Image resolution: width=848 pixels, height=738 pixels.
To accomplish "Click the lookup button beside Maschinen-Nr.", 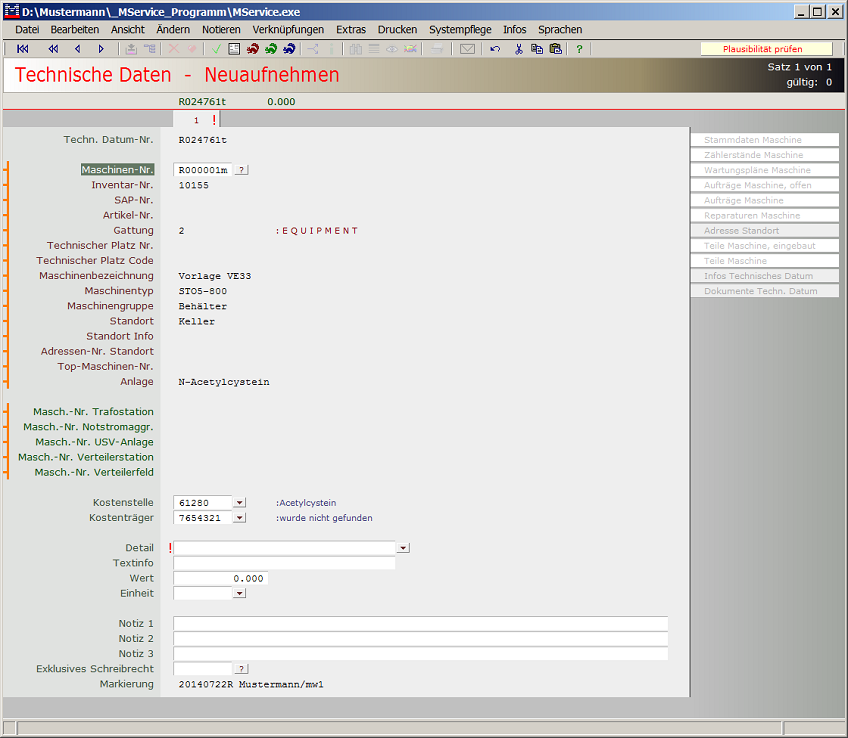I will point(242,170).
